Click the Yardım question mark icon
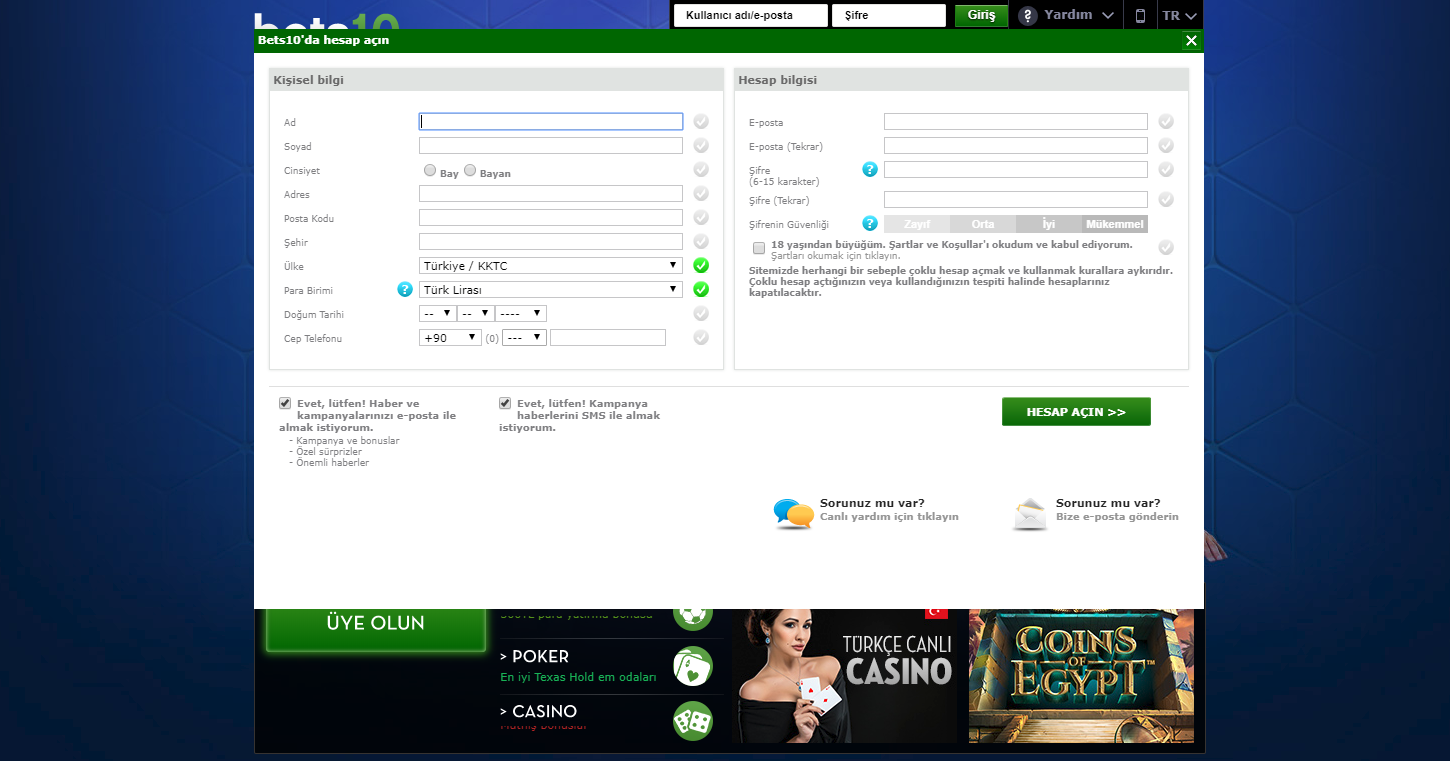 [1028, 16]
